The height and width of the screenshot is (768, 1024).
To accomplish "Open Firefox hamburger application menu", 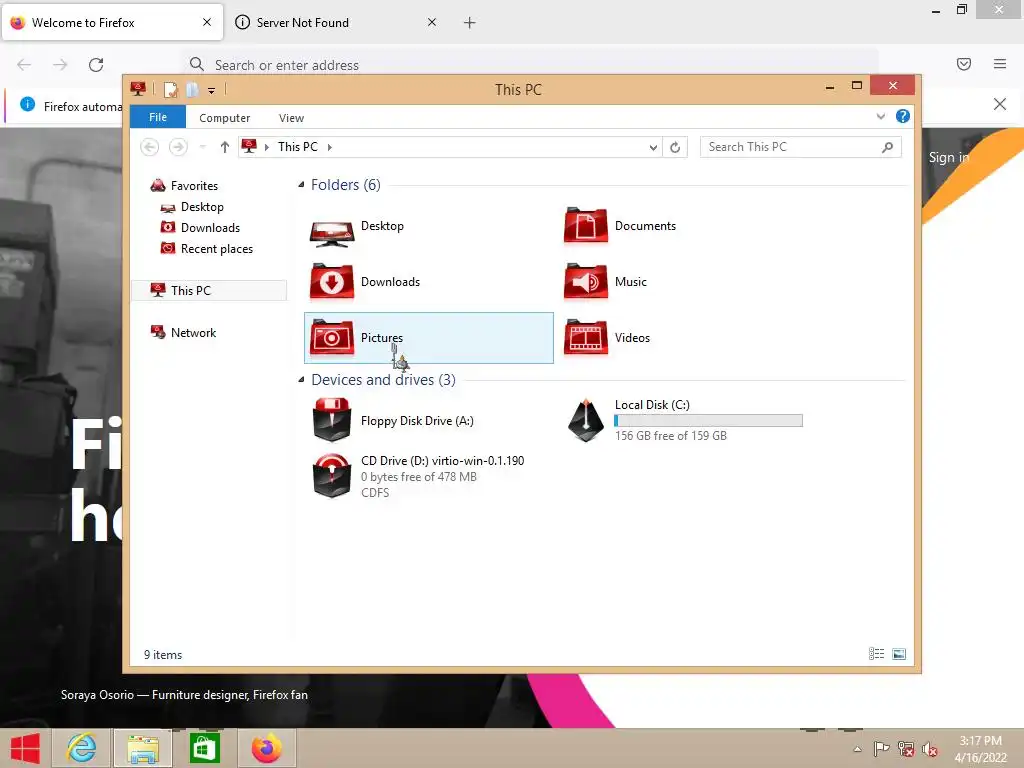I will [1000, 64].
